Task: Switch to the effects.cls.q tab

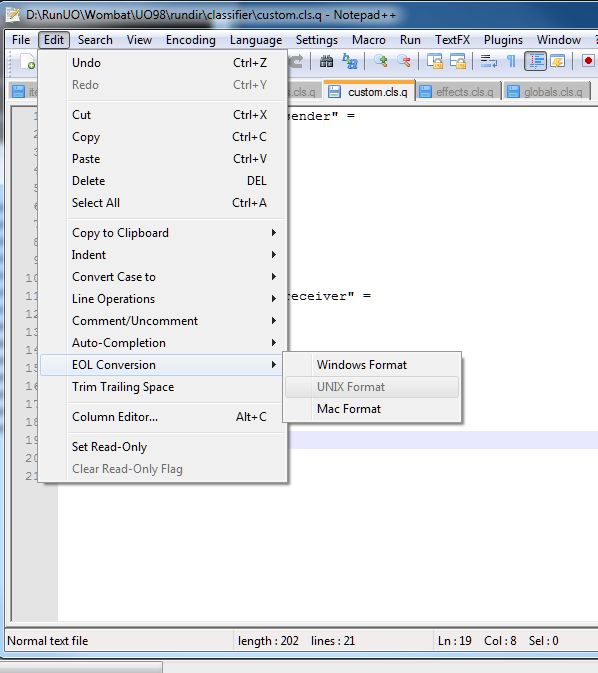Action: click(x=458, y=92)
